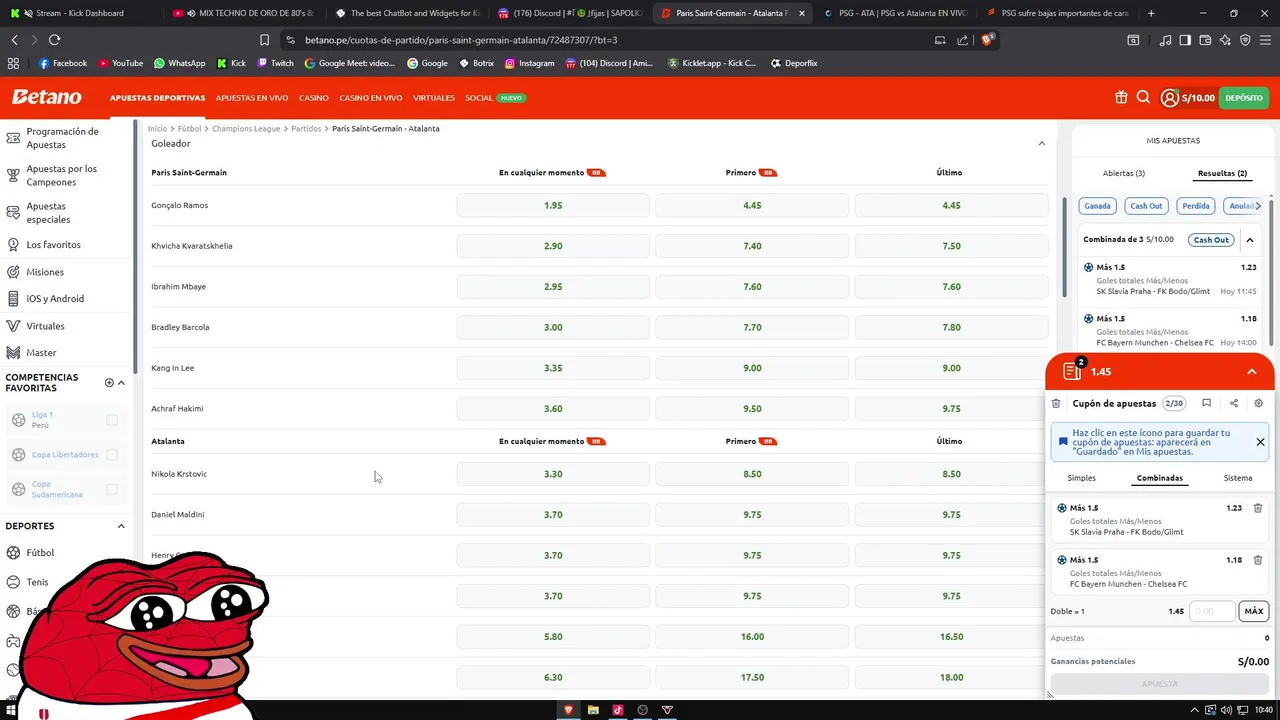Open the Brave hamburger menu

tap(1266, 40)
